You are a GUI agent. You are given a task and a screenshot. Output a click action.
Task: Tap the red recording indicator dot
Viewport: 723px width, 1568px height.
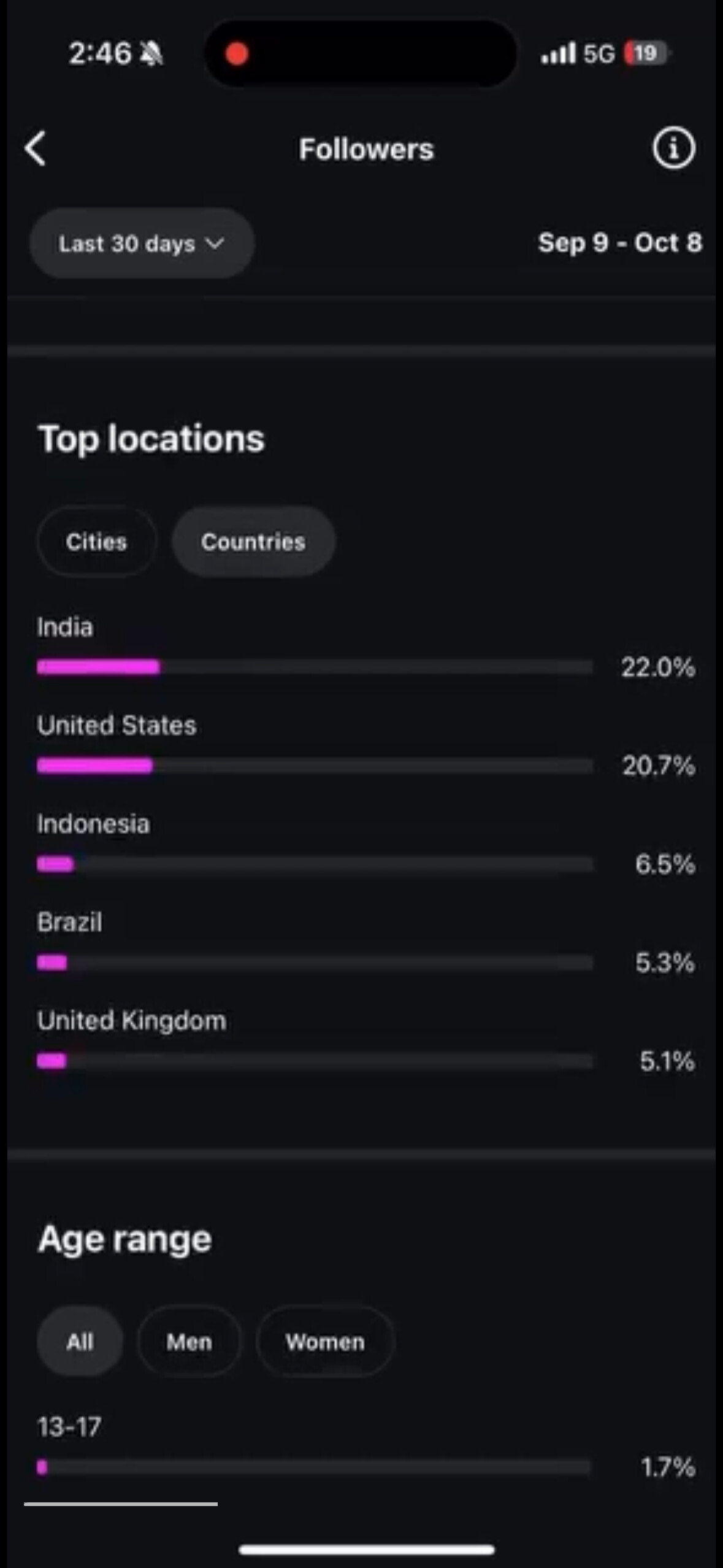coord(237,54)
